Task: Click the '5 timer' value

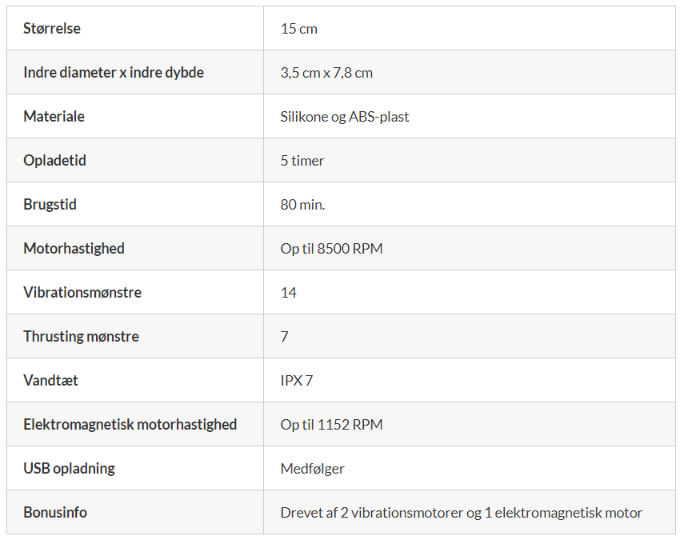Action: coord(302,160)
